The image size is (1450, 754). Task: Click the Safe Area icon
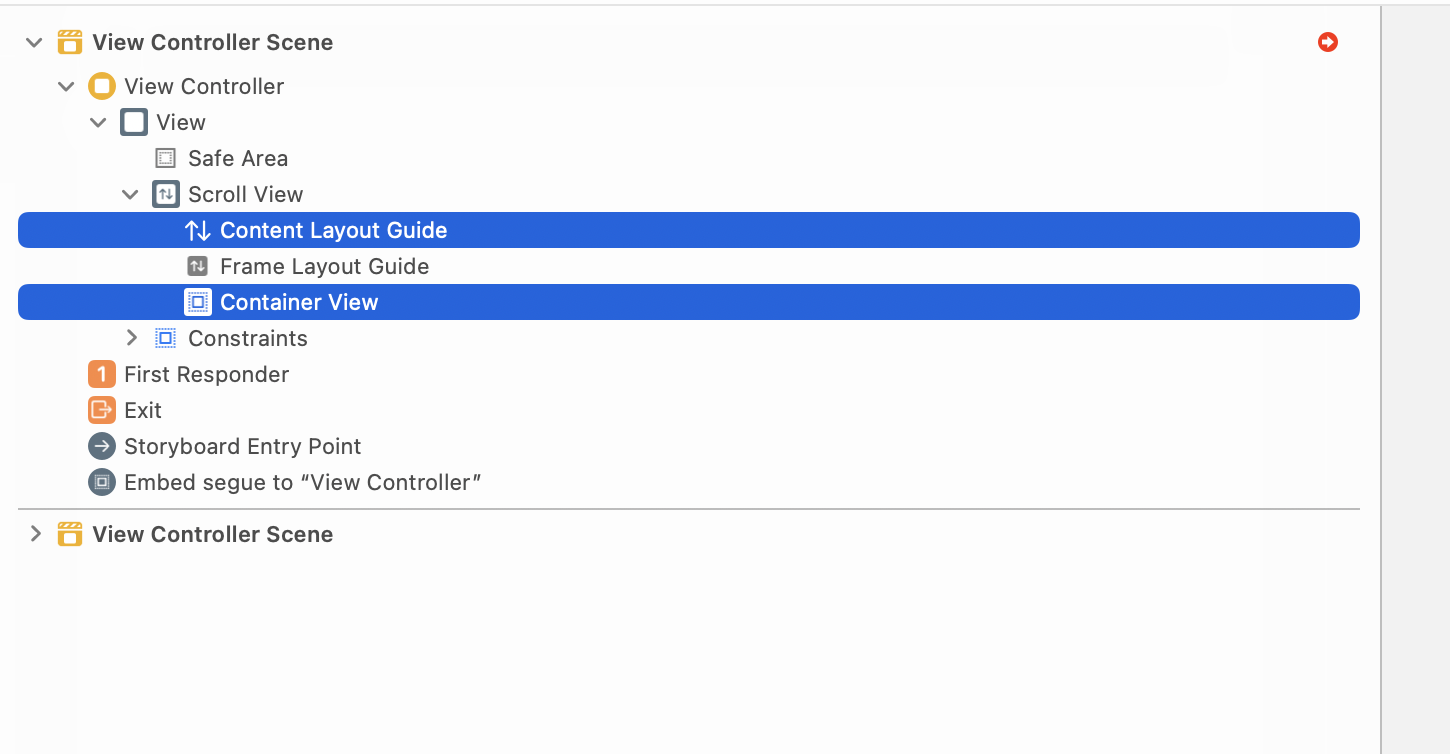click(x=166, y=158)
